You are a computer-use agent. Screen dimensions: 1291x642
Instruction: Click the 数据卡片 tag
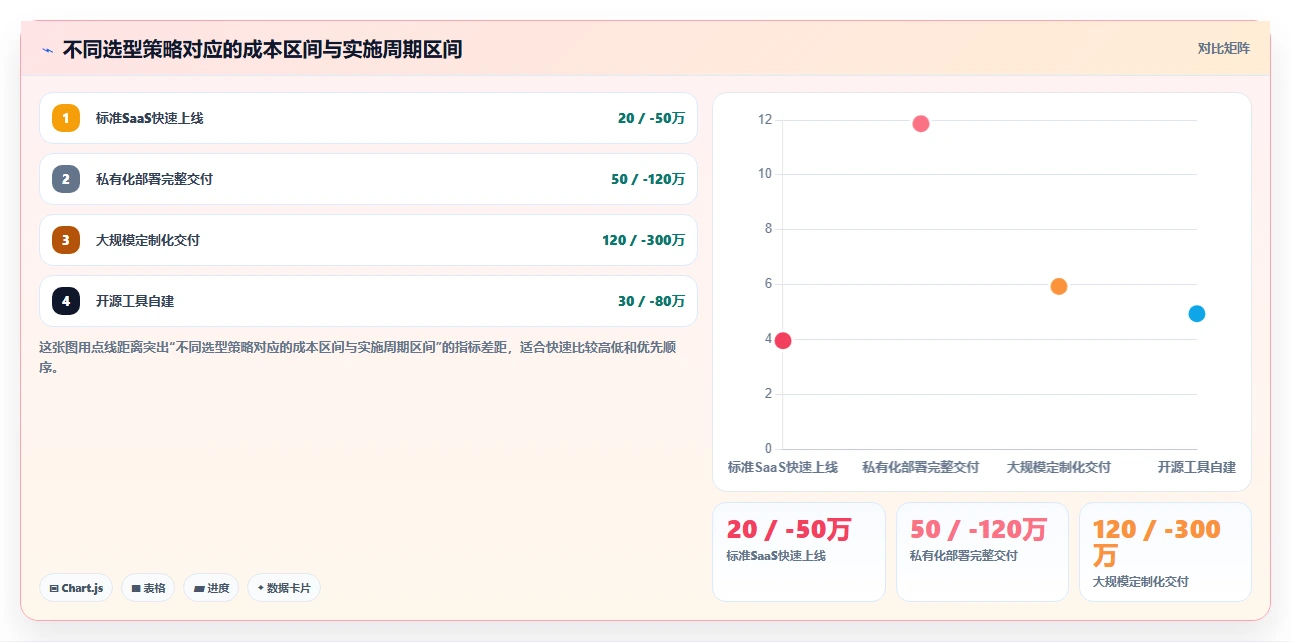(x=284, y=588)
